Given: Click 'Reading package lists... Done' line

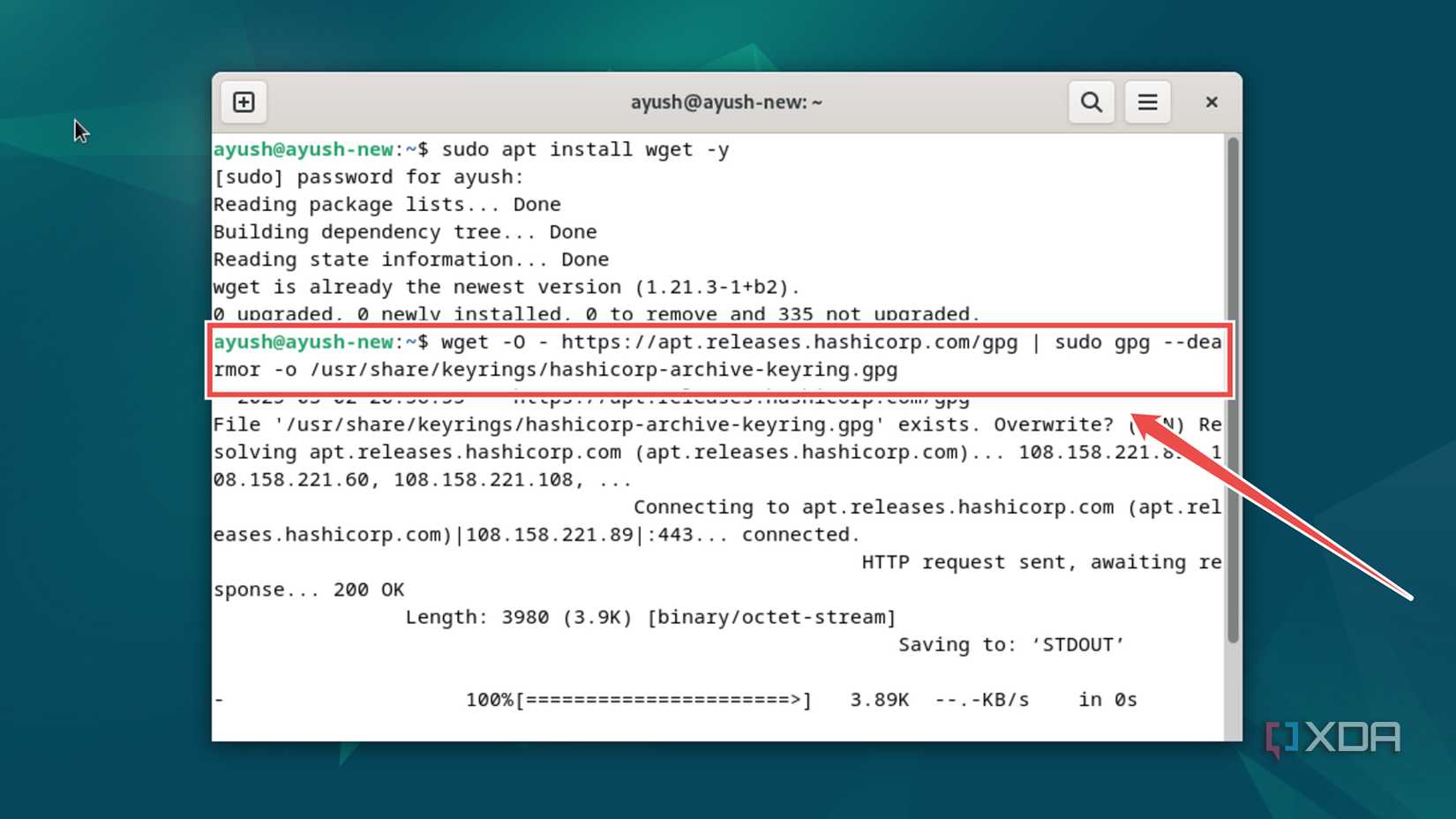Looking at the screenshot, I should pos(387,204).
